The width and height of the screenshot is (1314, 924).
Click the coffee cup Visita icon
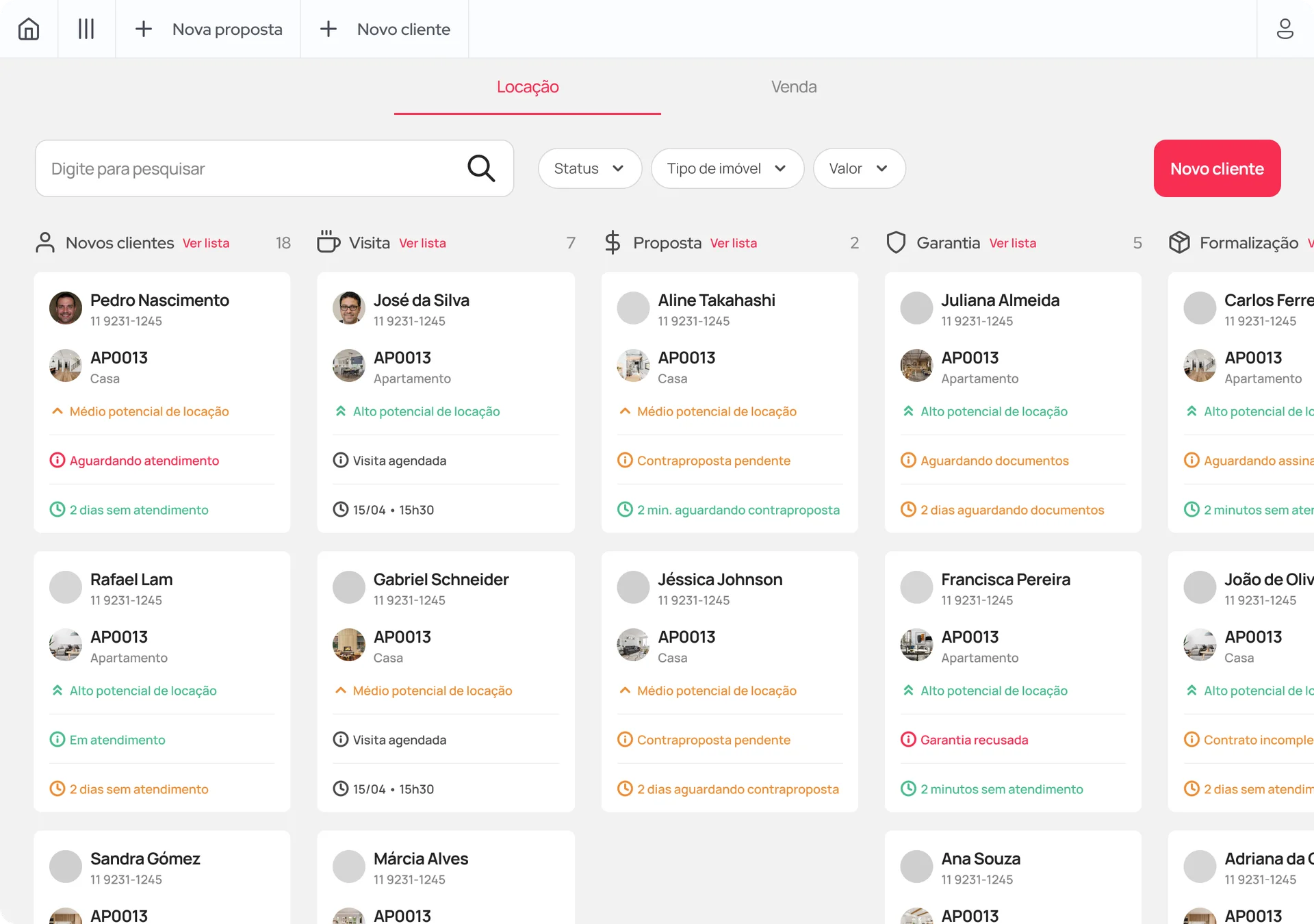[x=328, y=242]
